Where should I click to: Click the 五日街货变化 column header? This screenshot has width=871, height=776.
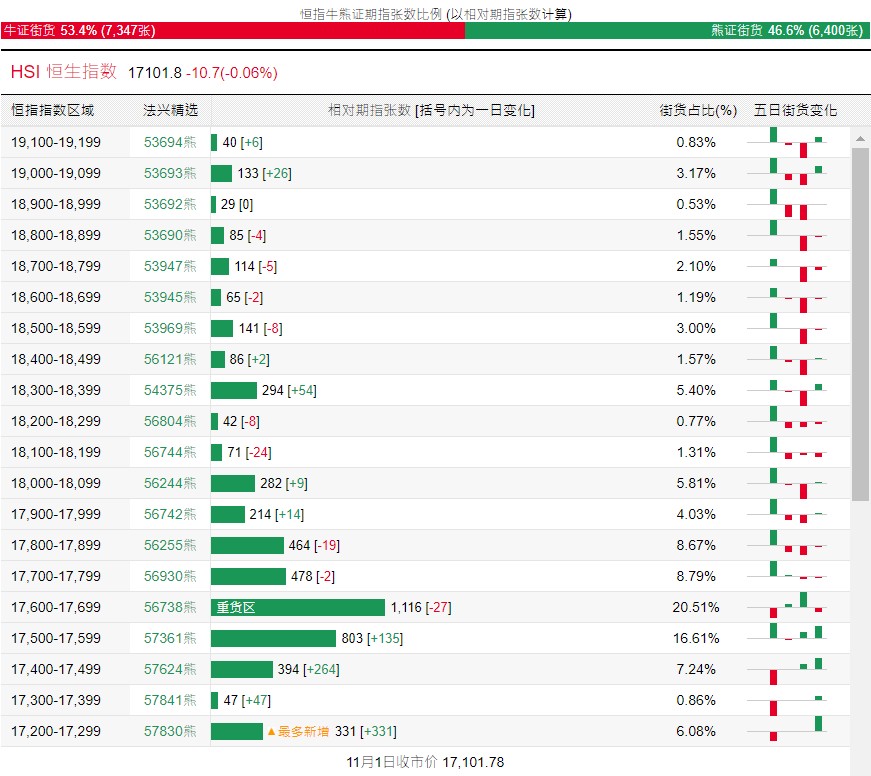tap(795, 110)
